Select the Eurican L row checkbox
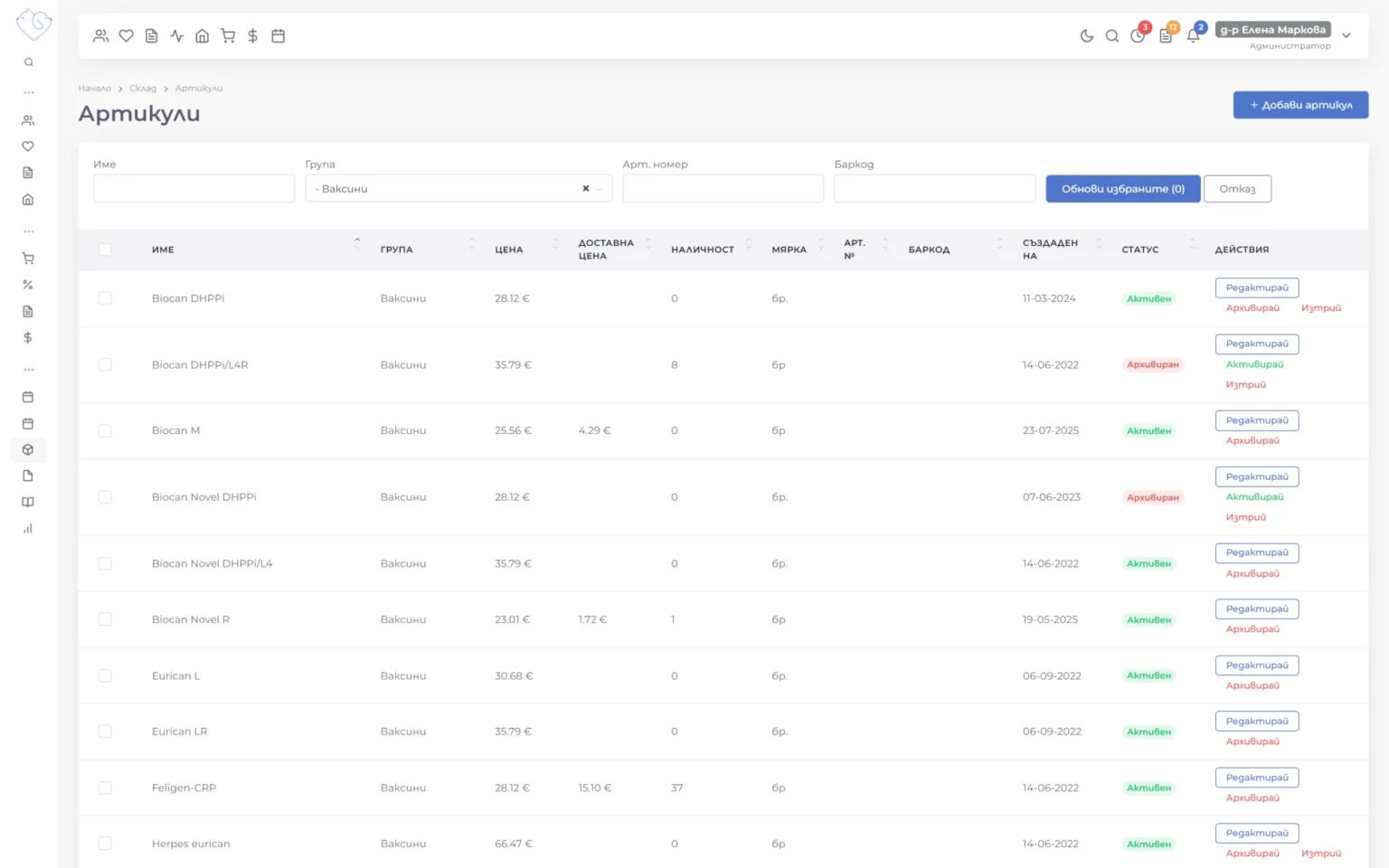The width and height of the screenshot is (1389, 868). click(x=105, y=676)
